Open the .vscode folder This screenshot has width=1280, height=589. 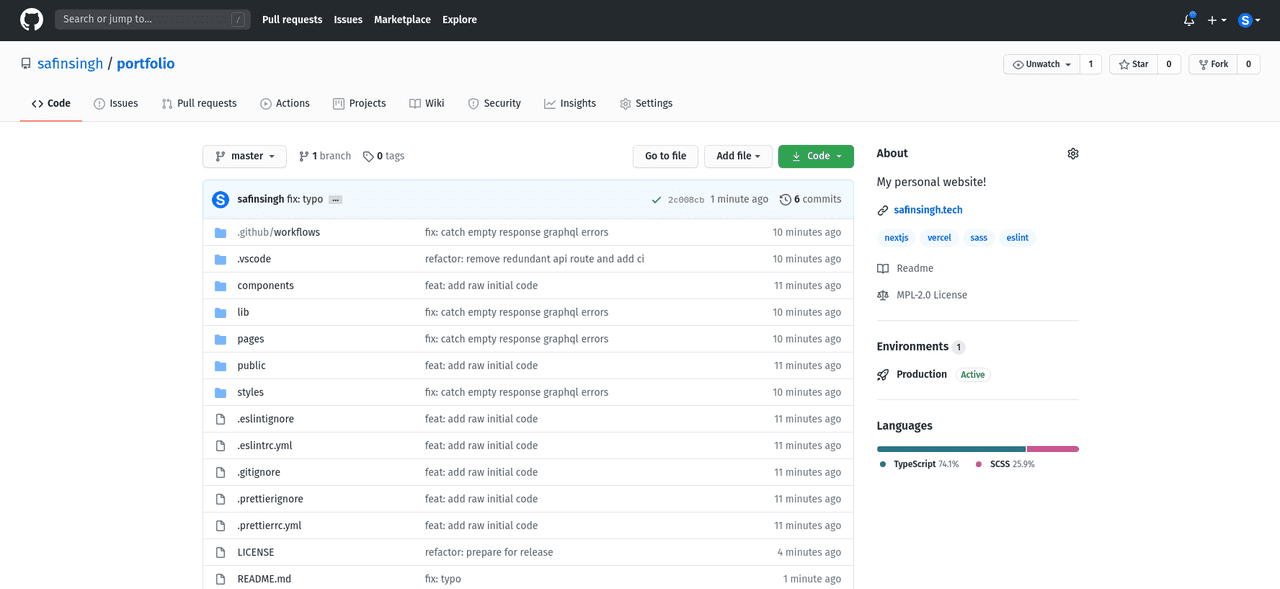click(x=254, y=259)
